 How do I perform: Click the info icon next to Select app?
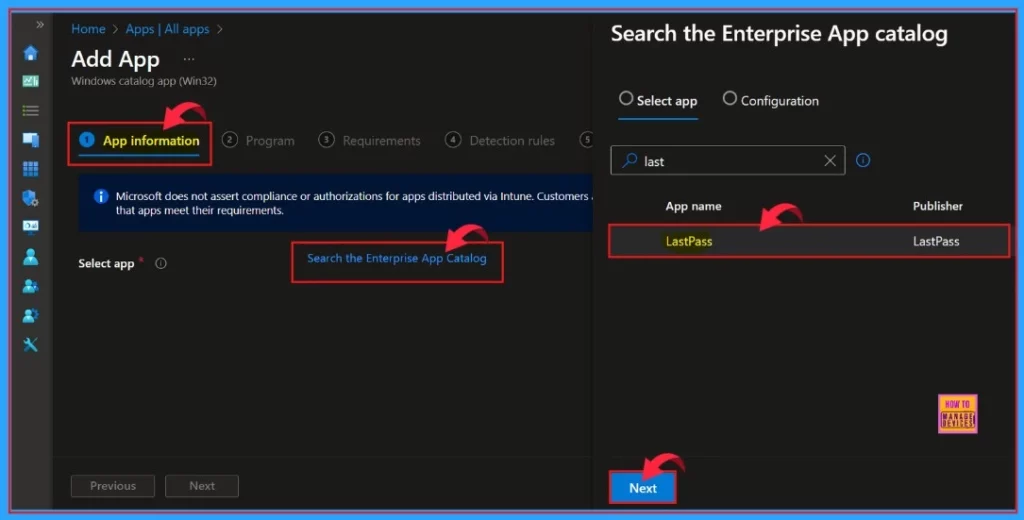(161, 263)
